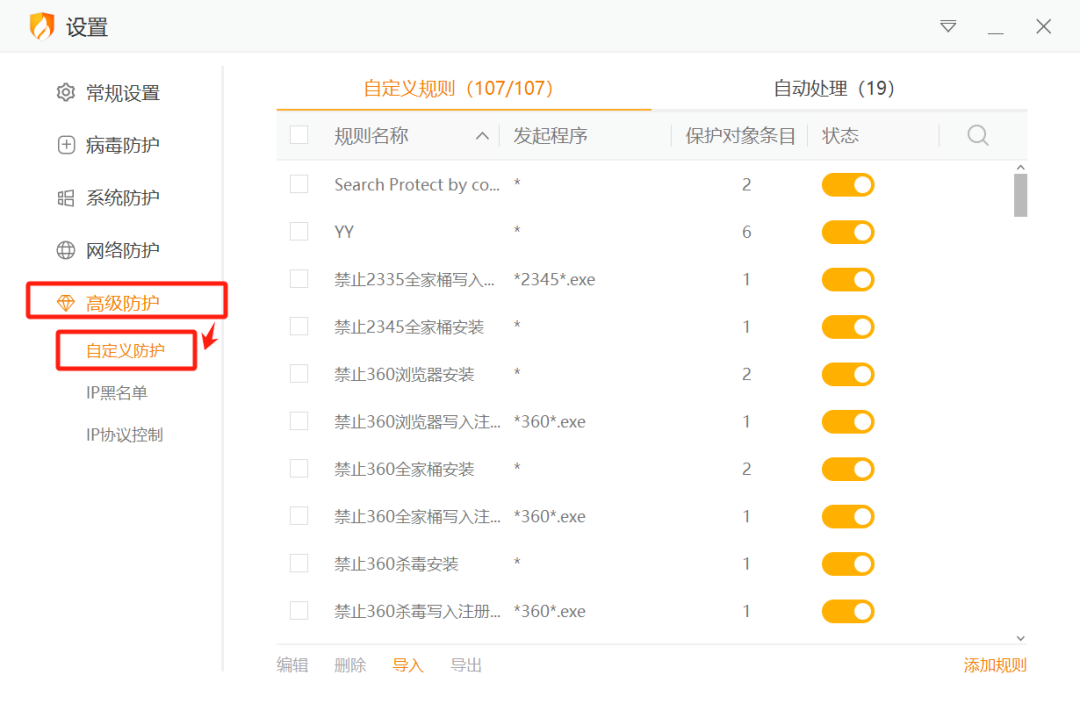Click the 编辑 button
This screenshot has width=1080, height=711.
(292, 665)
